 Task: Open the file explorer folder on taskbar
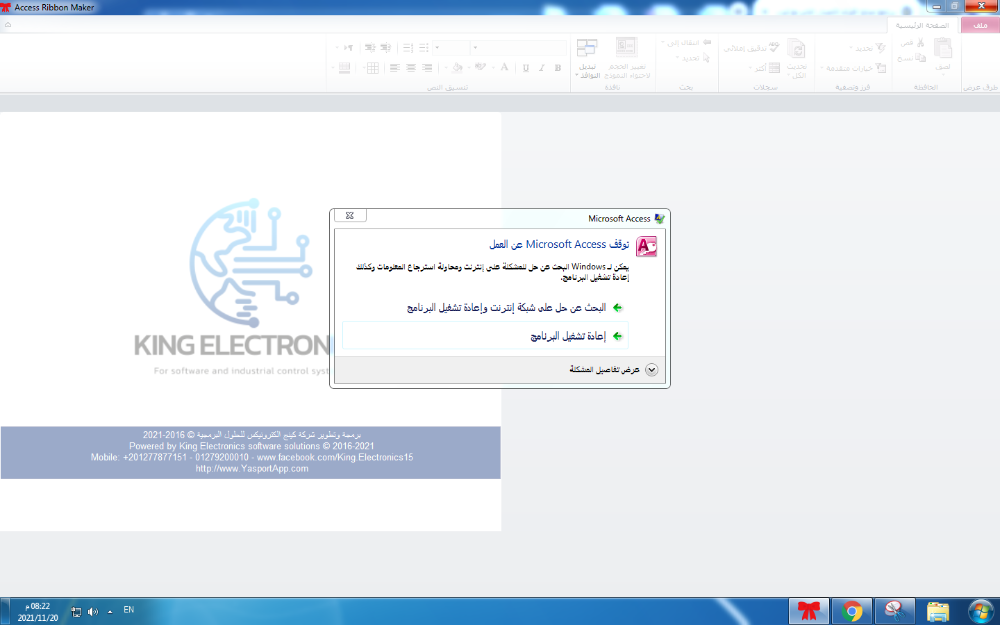(x=938, y=611)
